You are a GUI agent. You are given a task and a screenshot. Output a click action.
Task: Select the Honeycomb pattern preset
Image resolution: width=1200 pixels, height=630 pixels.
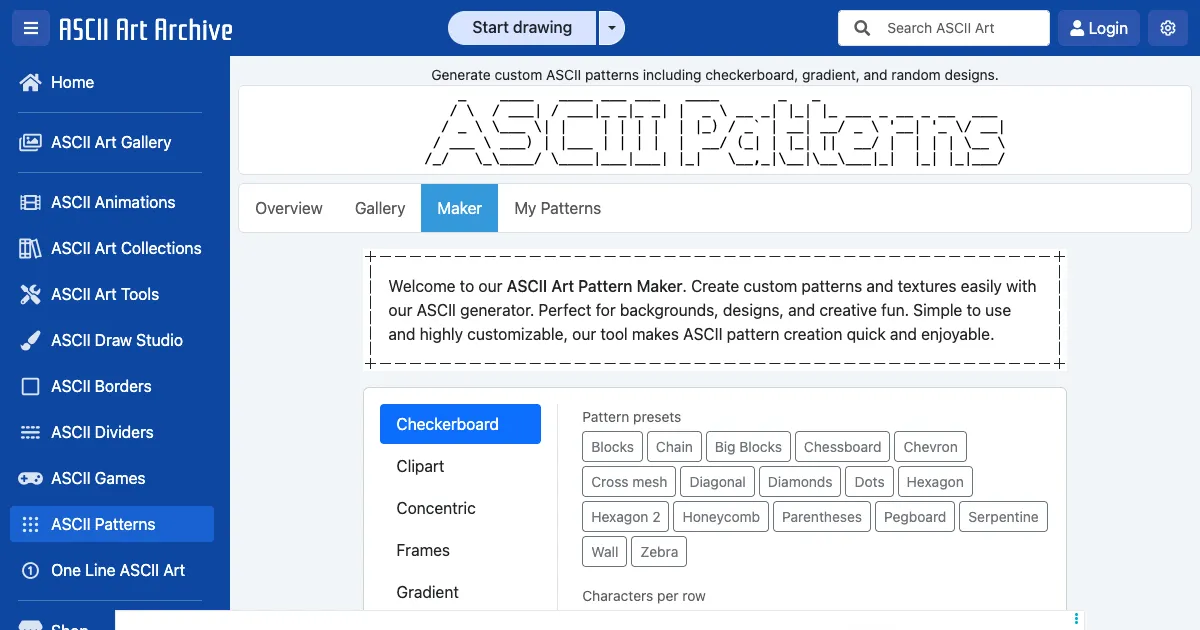pos(721,517)
